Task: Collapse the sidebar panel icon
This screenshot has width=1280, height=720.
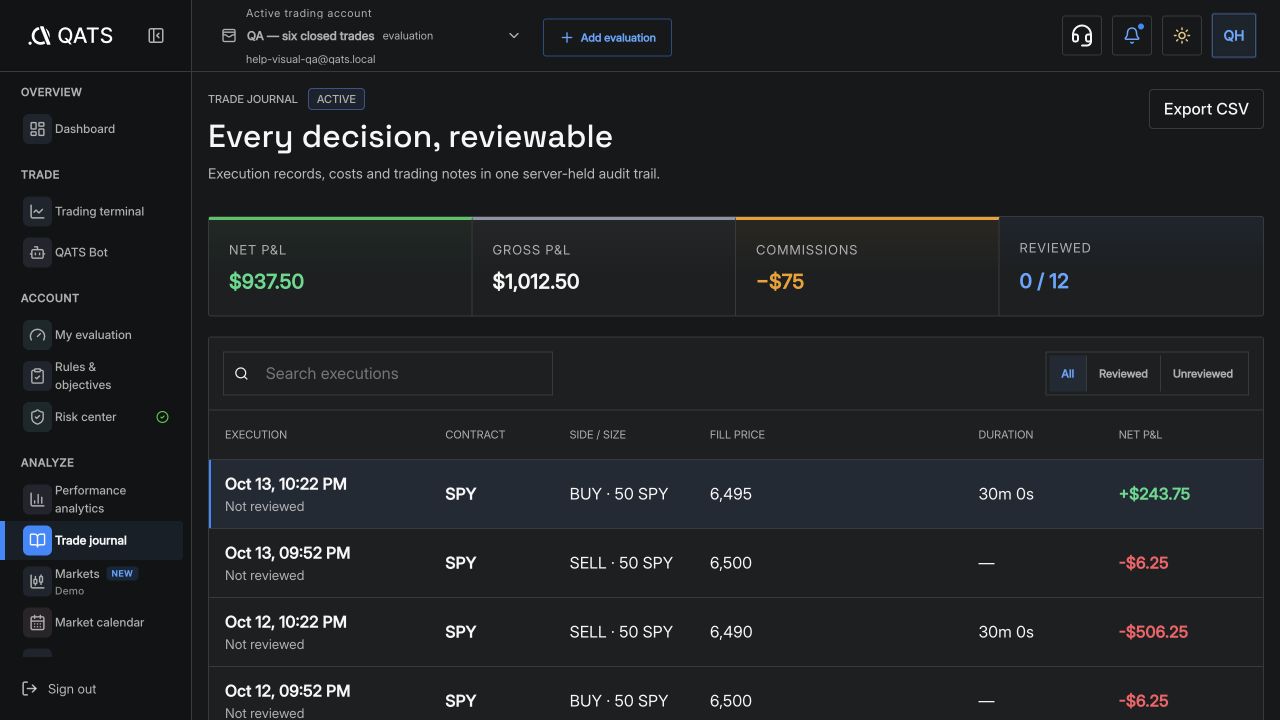Action: tap(156, 36)
